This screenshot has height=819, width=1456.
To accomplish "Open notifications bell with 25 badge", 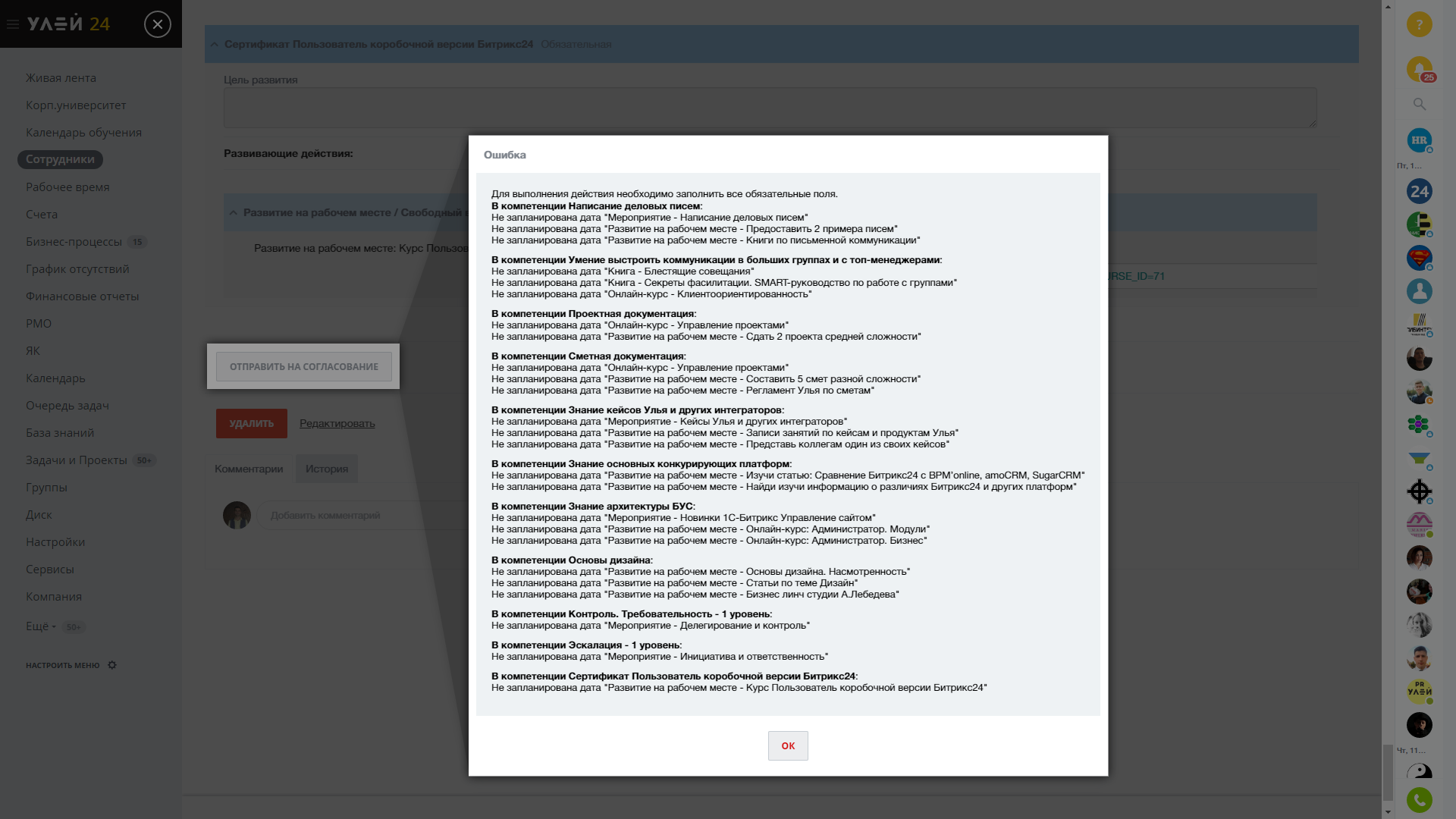I will pyautogui.click(x=1420, y=69).
